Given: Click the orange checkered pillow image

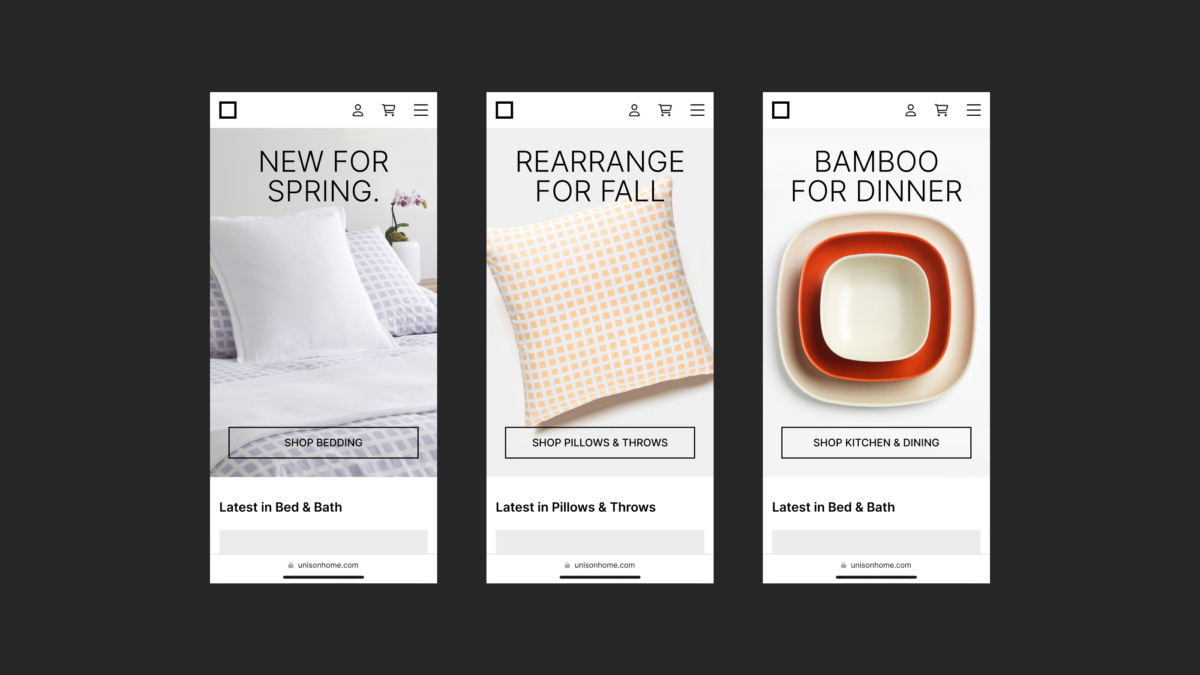Looking at the screenshot, I should pos(600,300).
